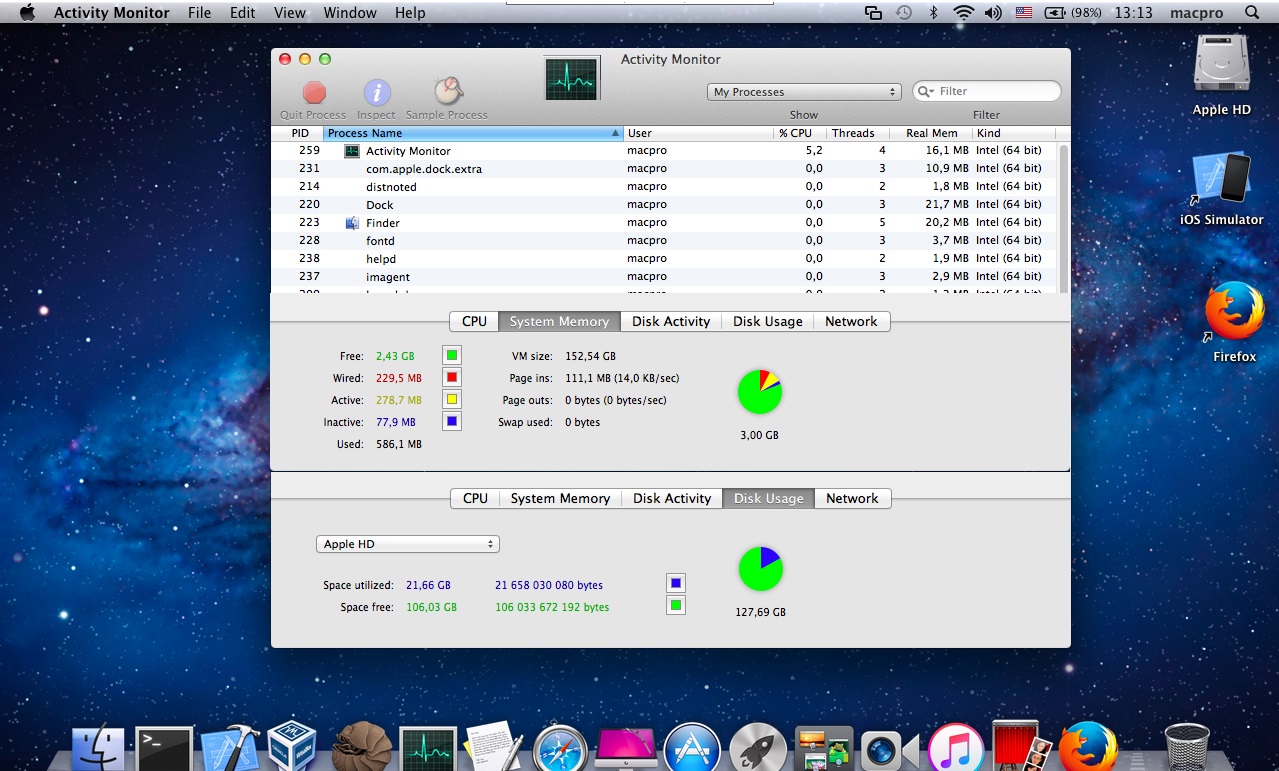
Task: Open Photo Booth from the Dock
Action: coord(1022,747)
